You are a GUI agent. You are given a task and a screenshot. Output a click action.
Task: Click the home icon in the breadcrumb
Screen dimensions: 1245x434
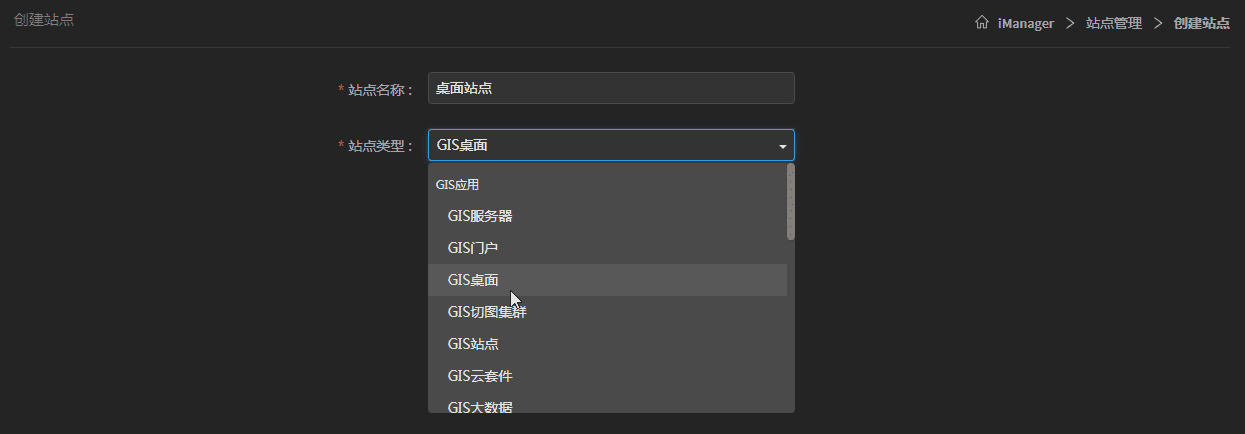coord(982,23)
